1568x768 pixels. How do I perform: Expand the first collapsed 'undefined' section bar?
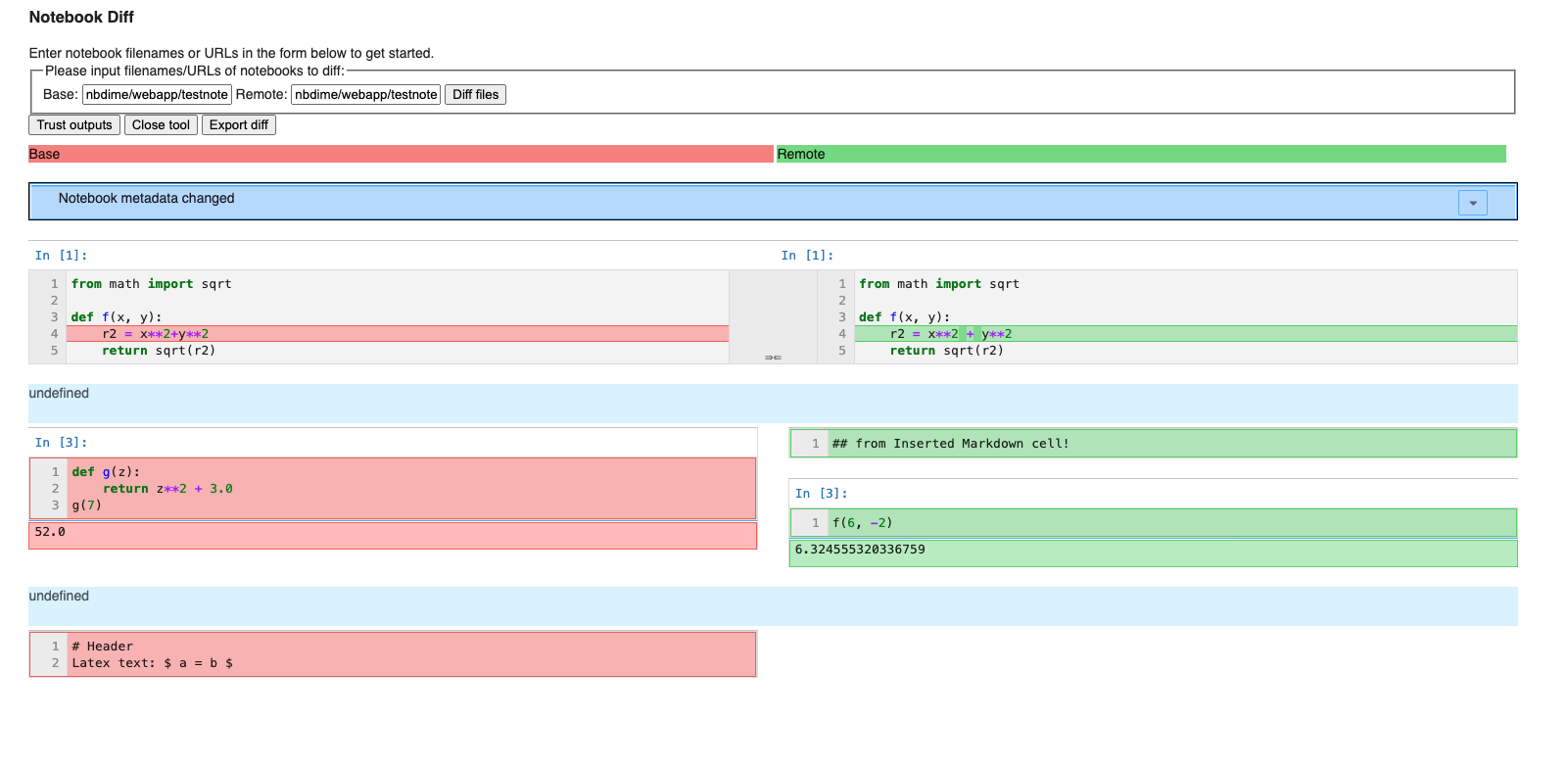coord(772,403)
